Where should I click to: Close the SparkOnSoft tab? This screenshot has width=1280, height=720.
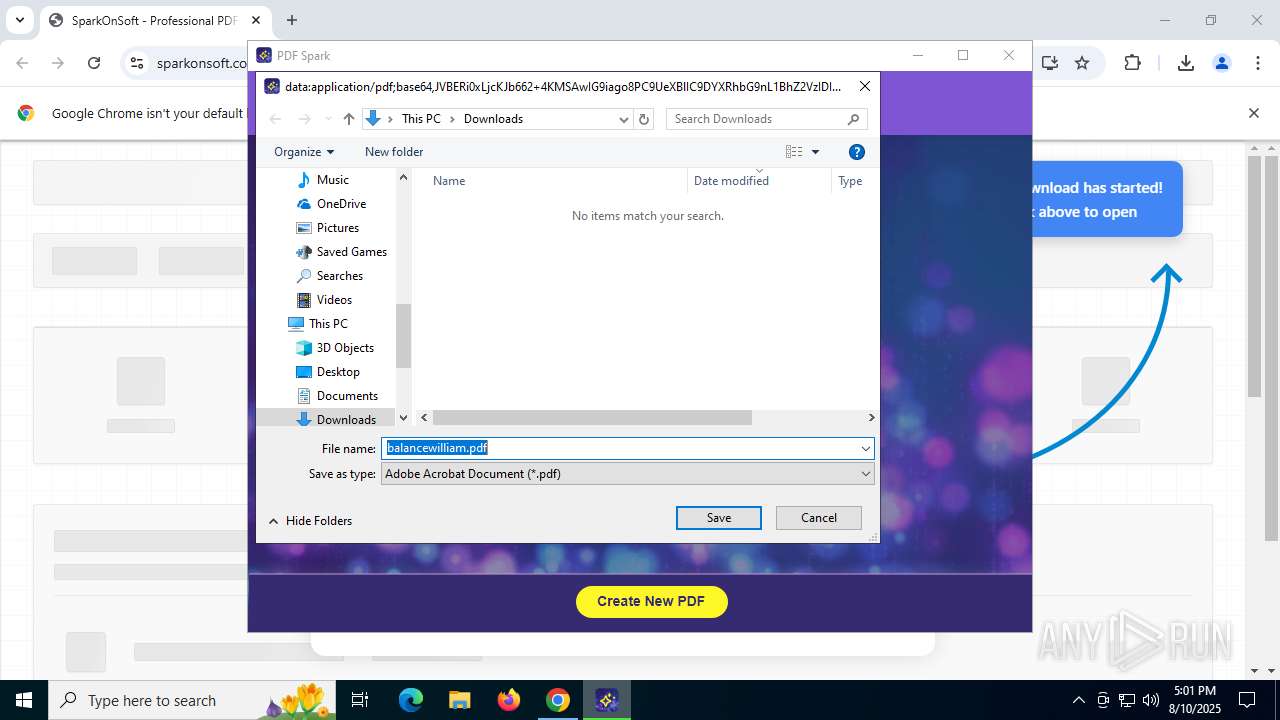pyautogui.click(x=255, y=20)
